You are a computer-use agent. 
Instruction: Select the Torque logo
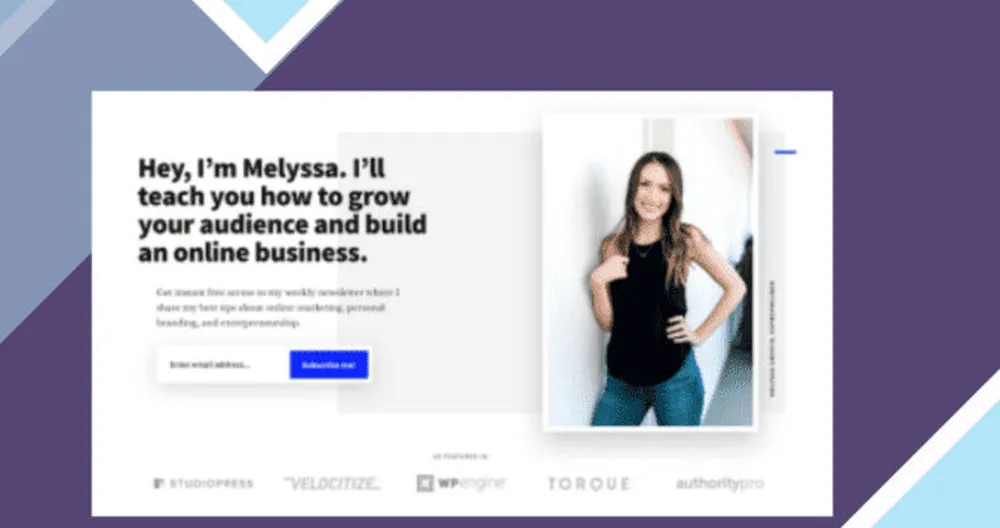[x=589, y=484]
